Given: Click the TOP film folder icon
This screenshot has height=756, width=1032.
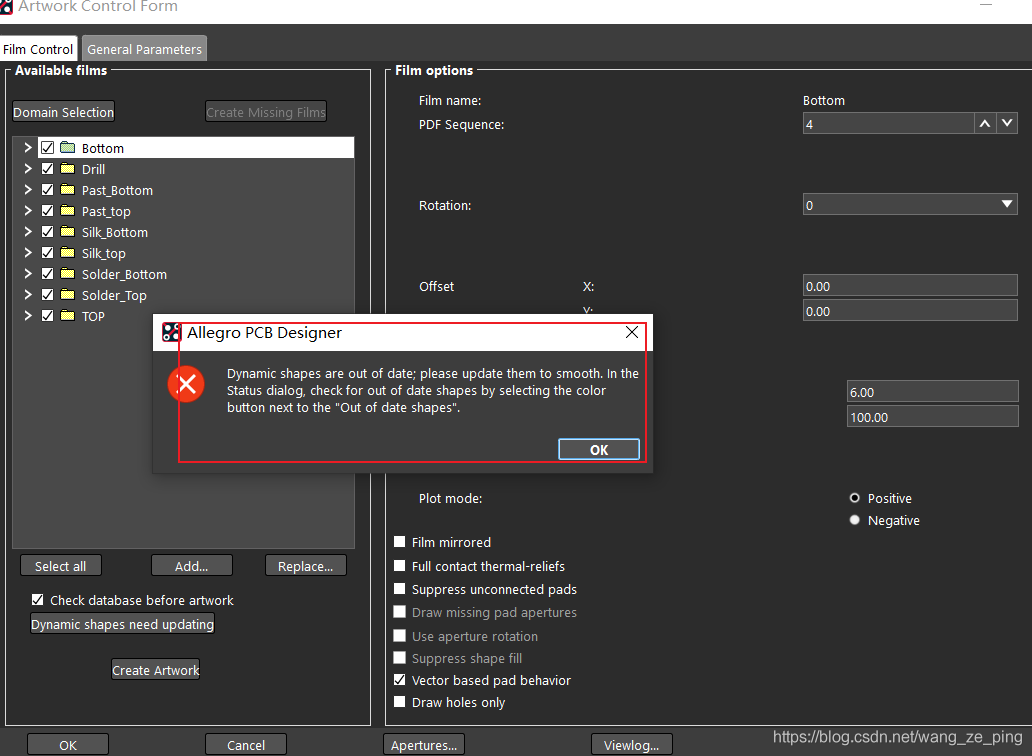Looking at the screenshot, I should tap(67, 316).
